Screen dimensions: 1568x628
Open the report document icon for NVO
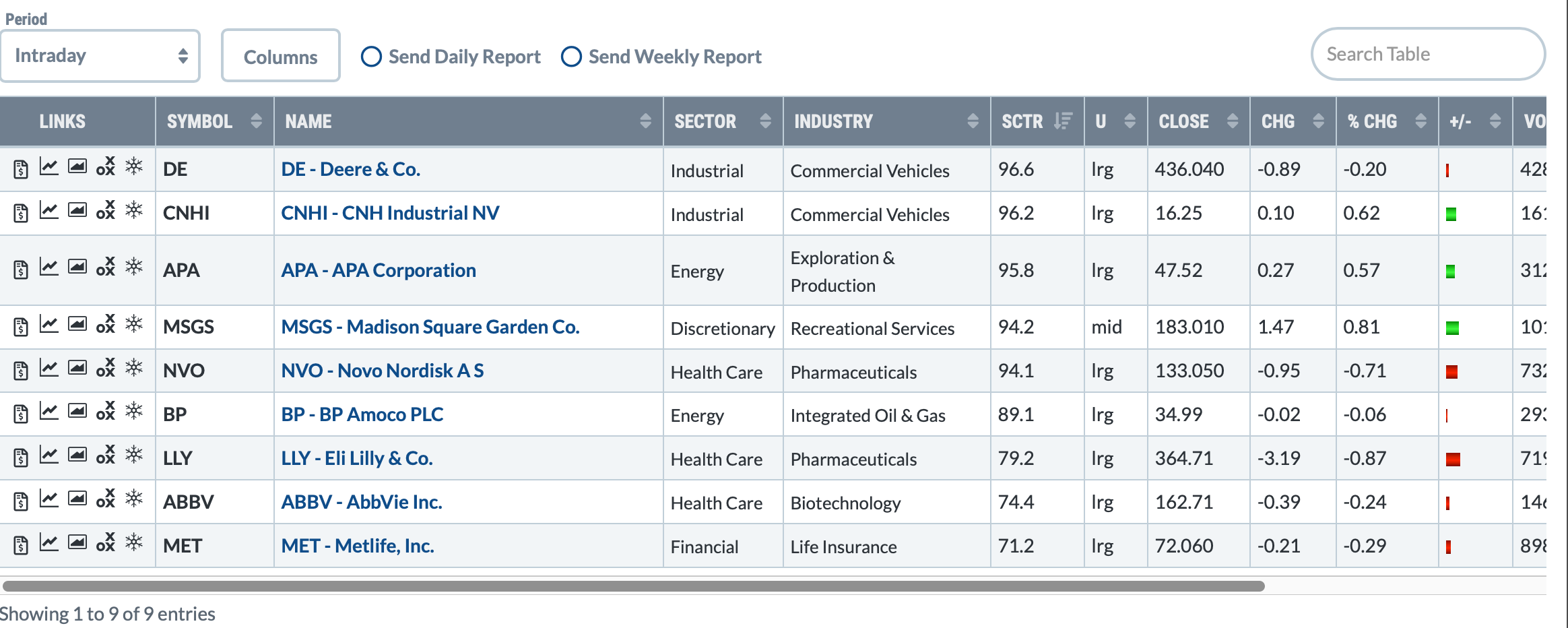pos(21,370)
